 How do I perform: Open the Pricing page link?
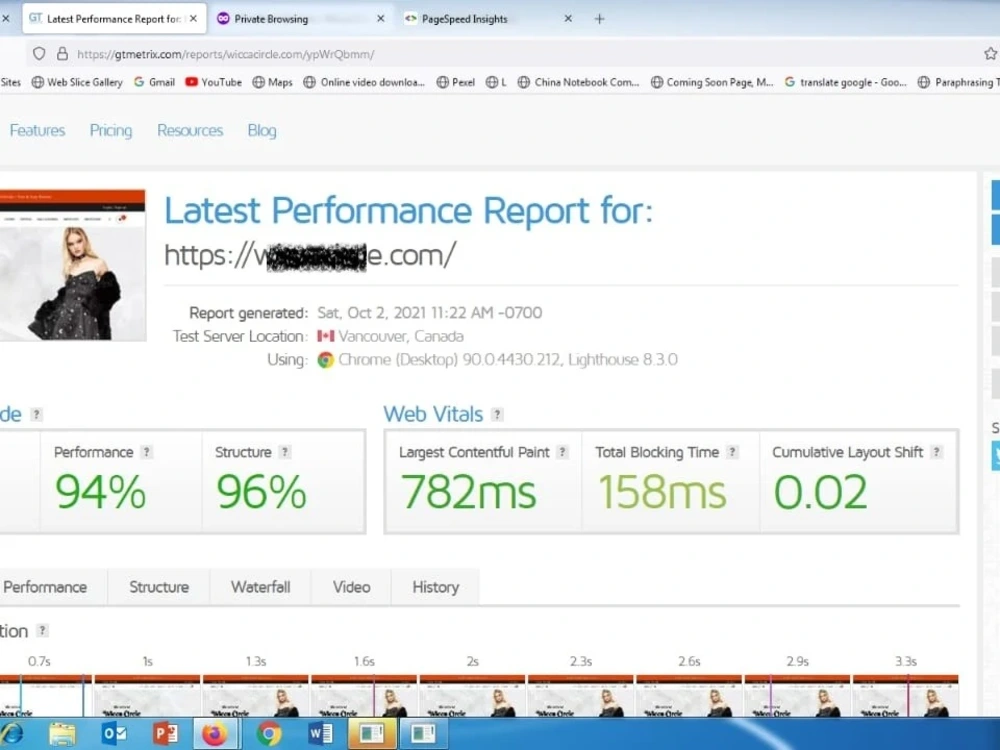111,131
